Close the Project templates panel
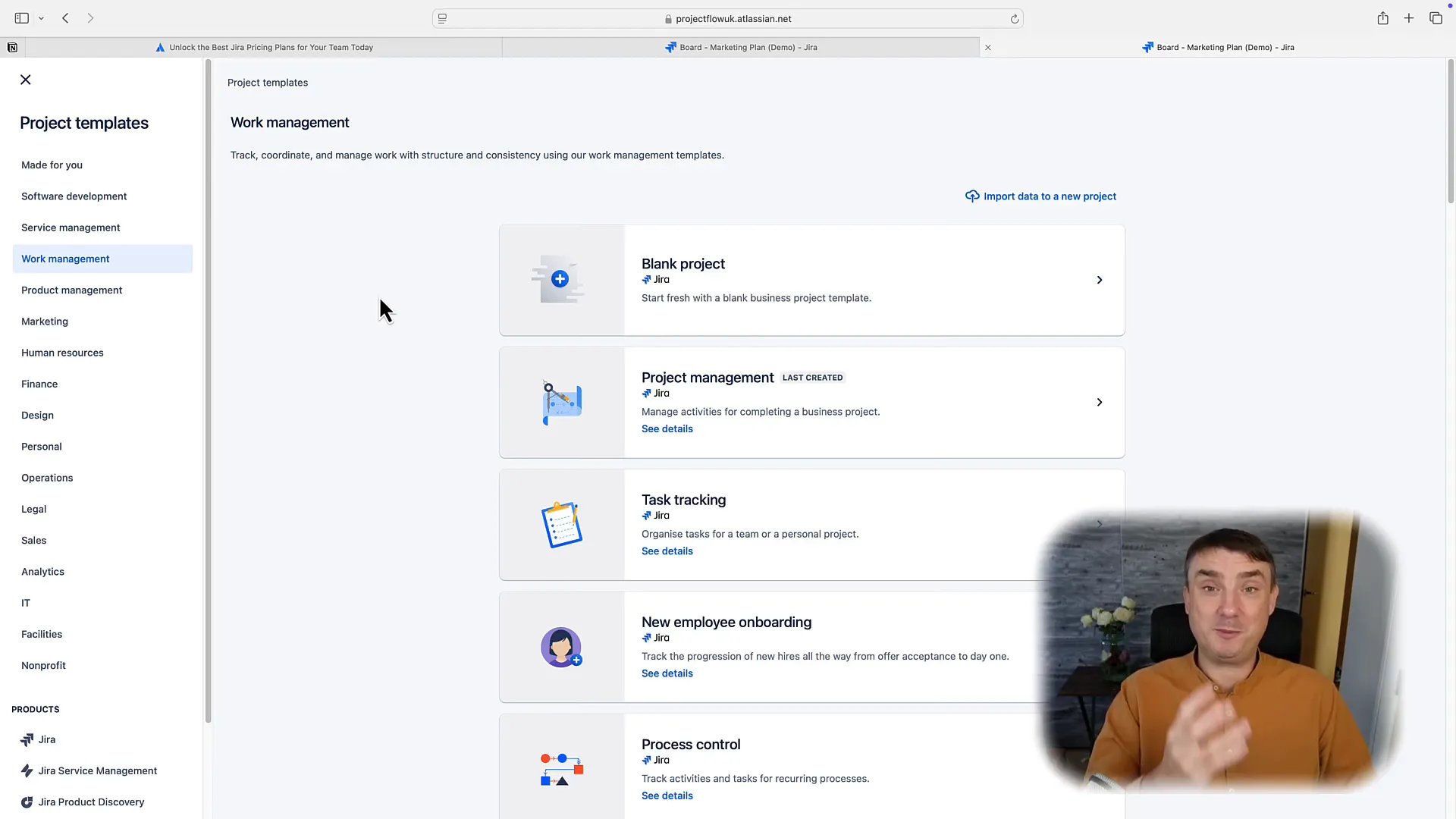Viewport: 1456px width, 819px height. click(x=26, y=80)
